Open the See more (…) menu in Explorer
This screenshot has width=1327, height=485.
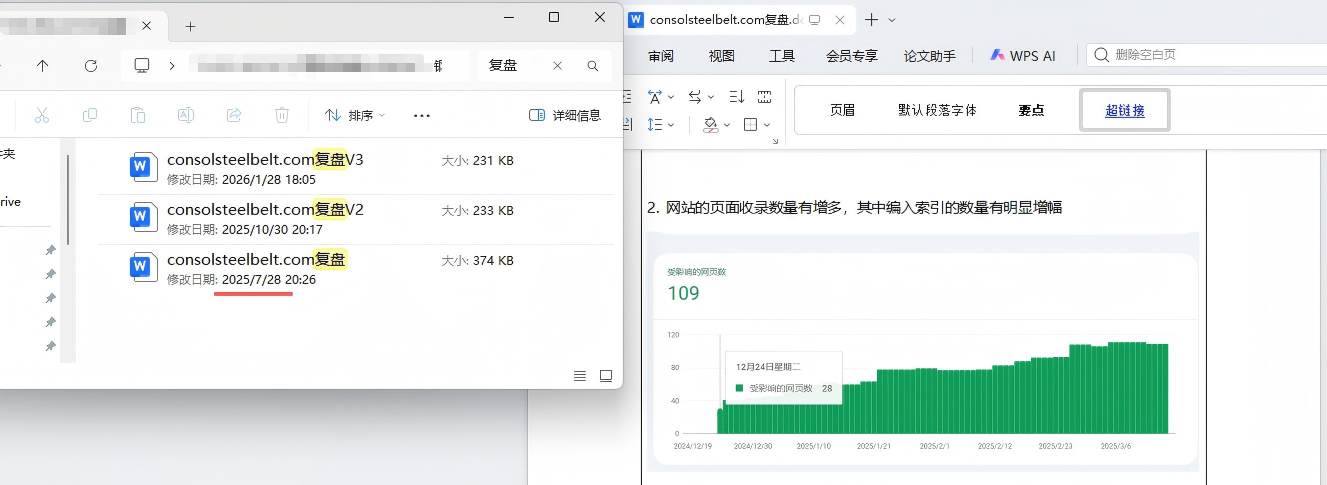(422, 115)
